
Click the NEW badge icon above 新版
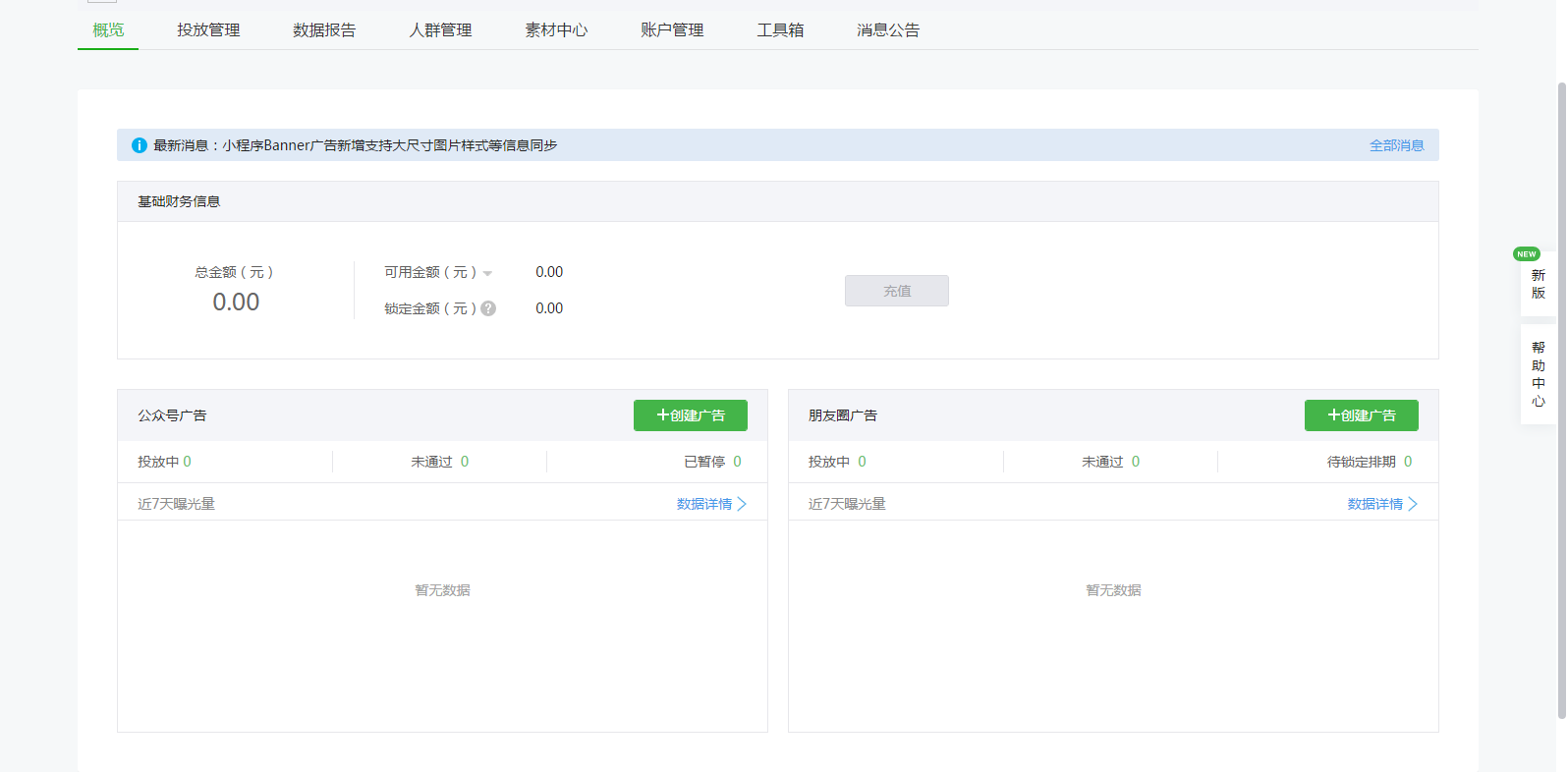1527,254
